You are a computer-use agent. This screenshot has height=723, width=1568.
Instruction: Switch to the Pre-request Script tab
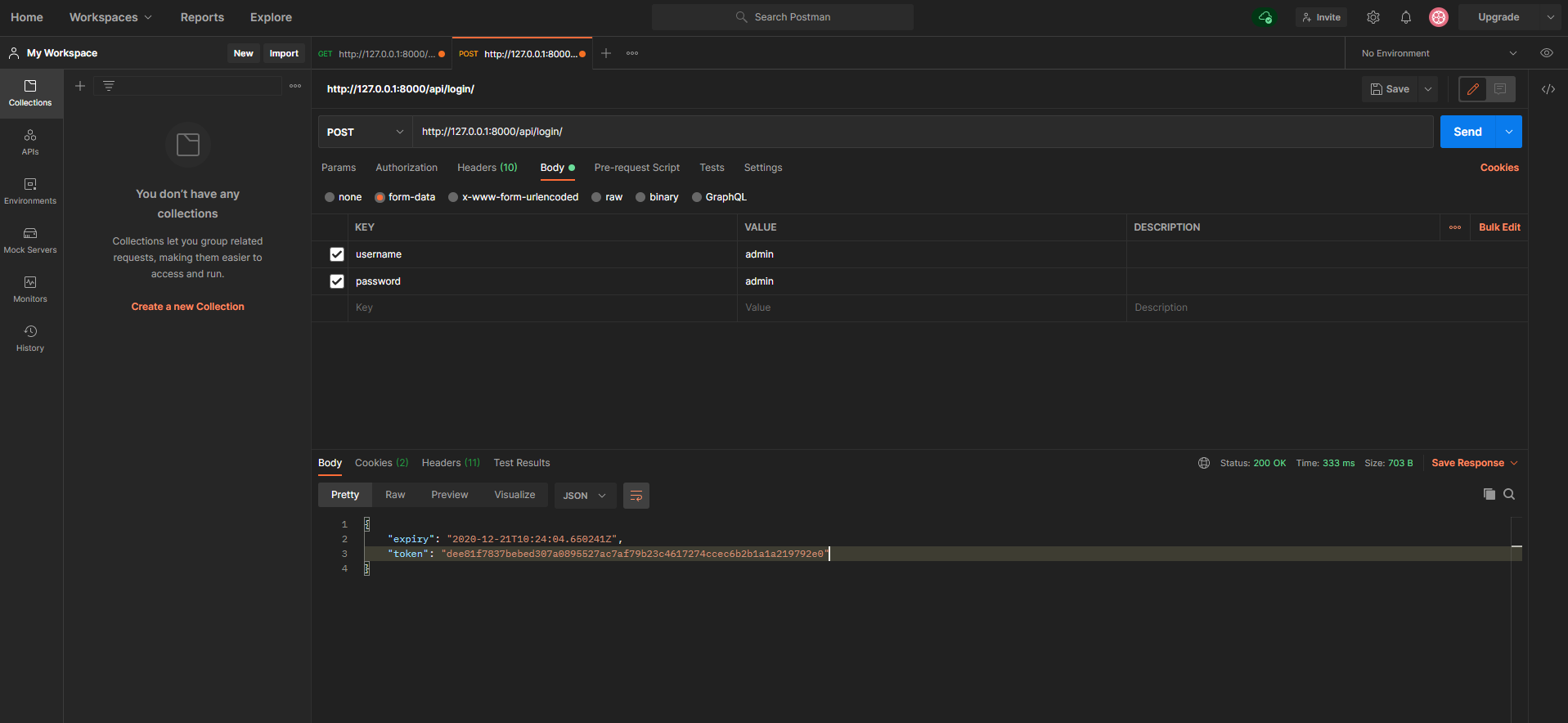click(x=637, y=168)
